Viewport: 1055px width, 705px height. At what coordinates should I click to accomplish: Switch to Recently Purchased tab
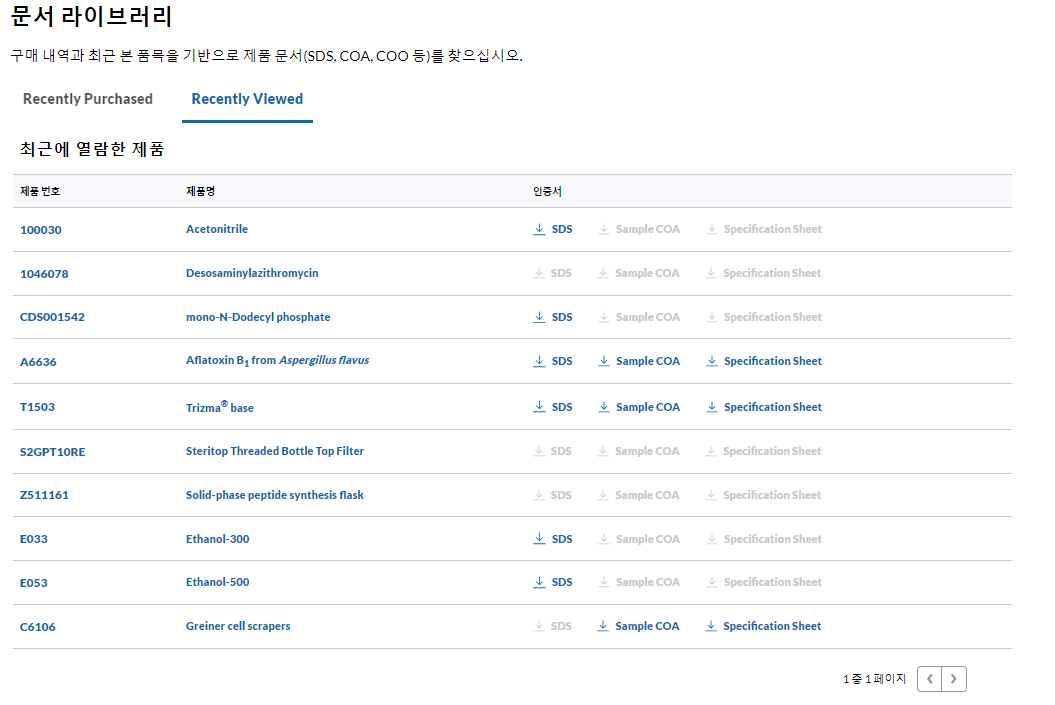[88, 99]
